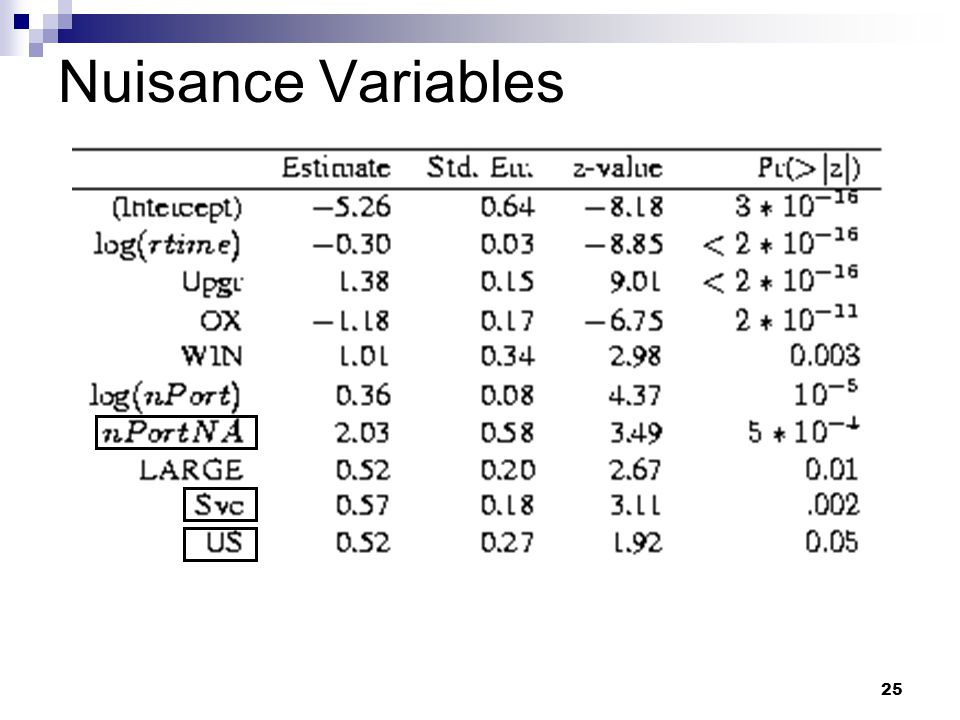Image resolution: width=960 pixels, height=720 pixels.
Task: Click the Upgr row label
Action: coord(212,283)
